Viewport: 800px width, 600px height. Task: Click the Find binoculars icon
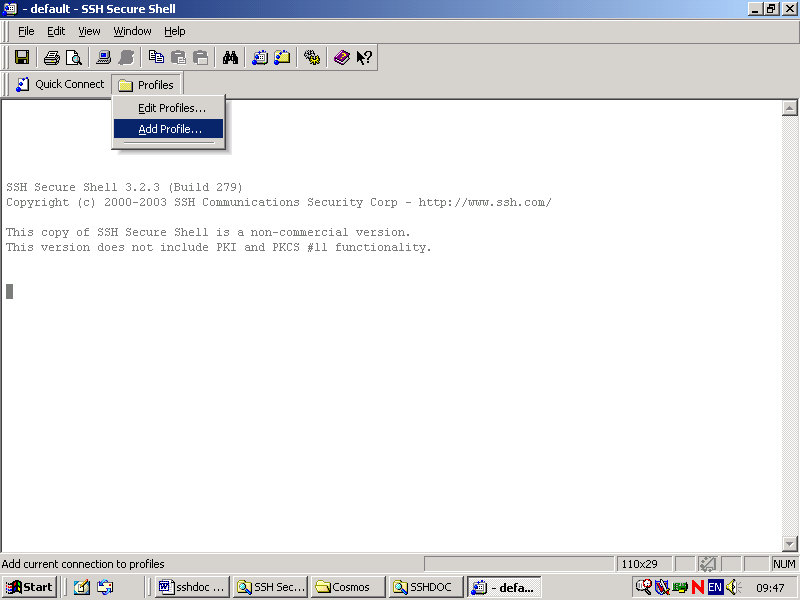tap(230, 58)
